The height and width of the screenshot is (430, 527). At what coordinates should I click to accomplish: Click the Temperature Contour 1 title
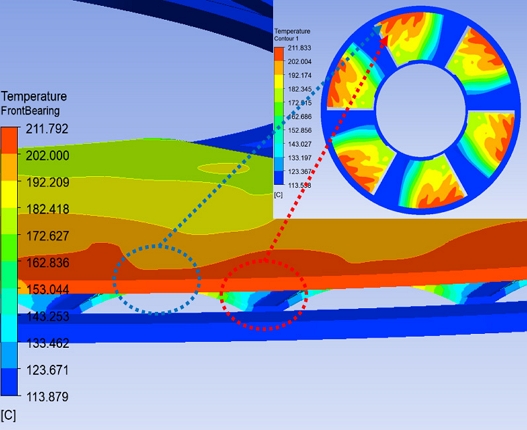point(292,35)
